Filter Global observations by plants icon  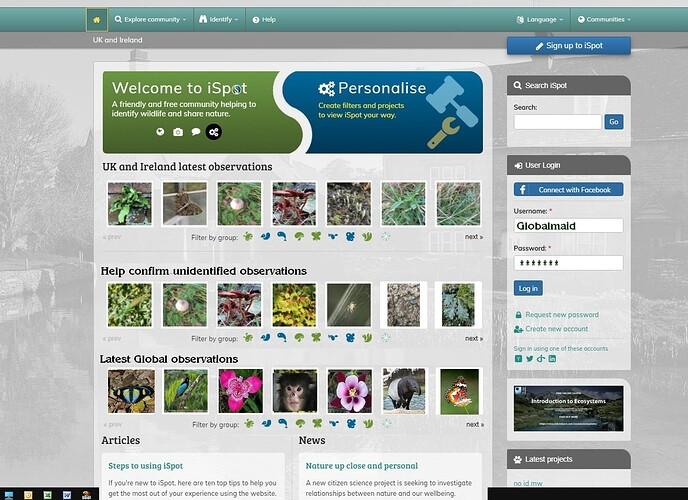pyautogui.click(x=368, y=423)
